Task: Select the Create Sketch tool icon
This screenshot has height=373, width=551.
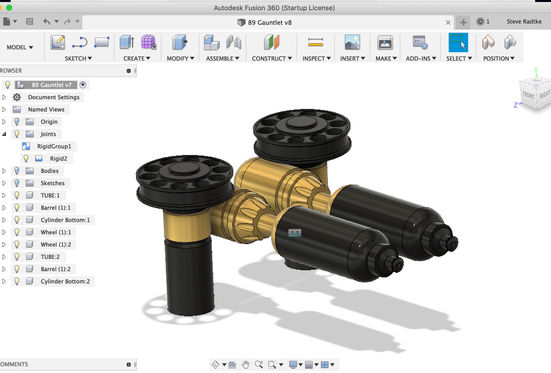Action: pos(58,43)
